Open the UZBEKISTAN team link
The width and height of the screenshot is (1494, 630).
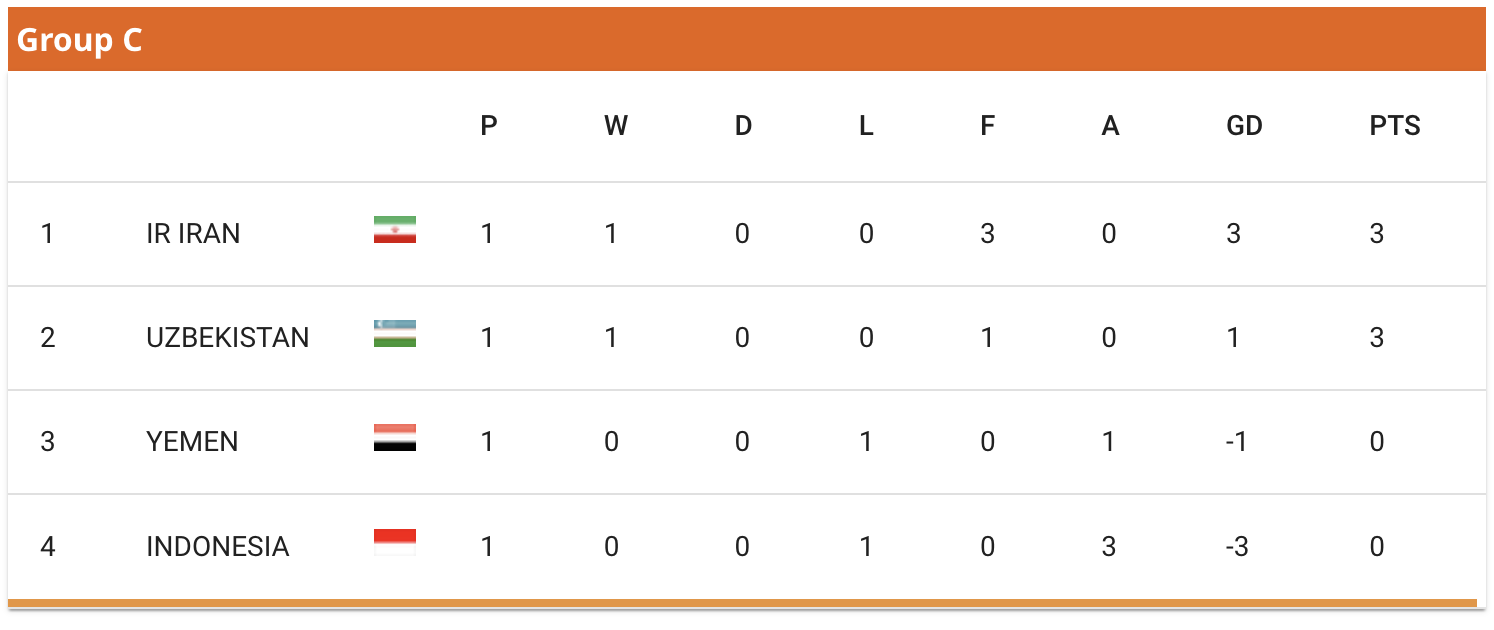[228, 338]
